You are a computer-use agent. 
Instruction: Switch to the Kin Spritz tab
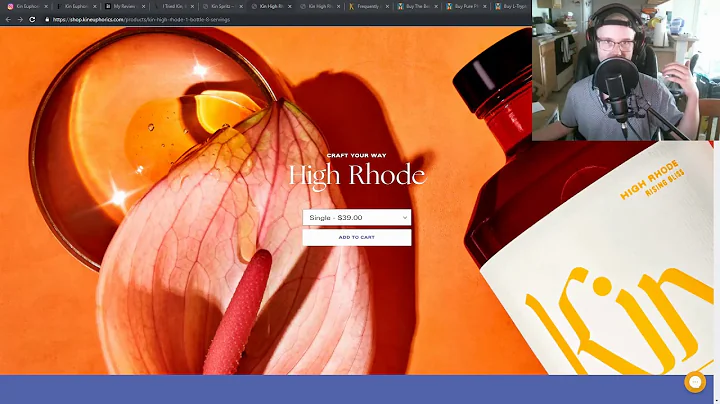[221, 6]
